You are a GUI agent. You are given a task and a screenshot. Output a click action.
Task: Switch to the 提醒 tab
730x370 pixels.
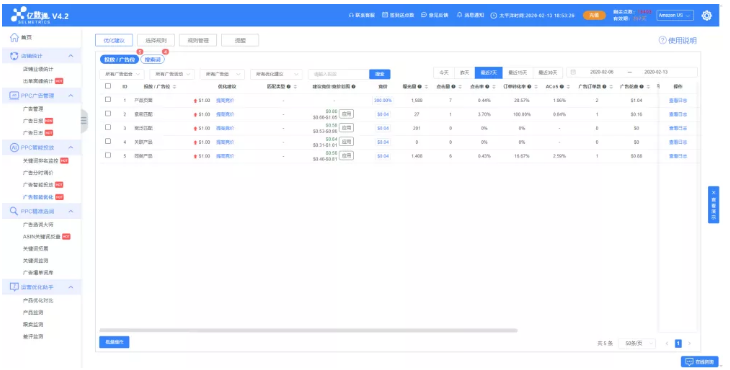(240, 40)
